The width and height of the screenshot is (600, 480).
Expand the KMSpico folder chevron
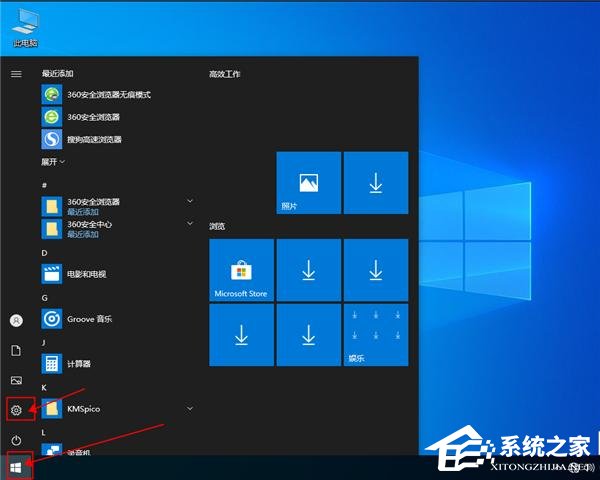[190, 408]
